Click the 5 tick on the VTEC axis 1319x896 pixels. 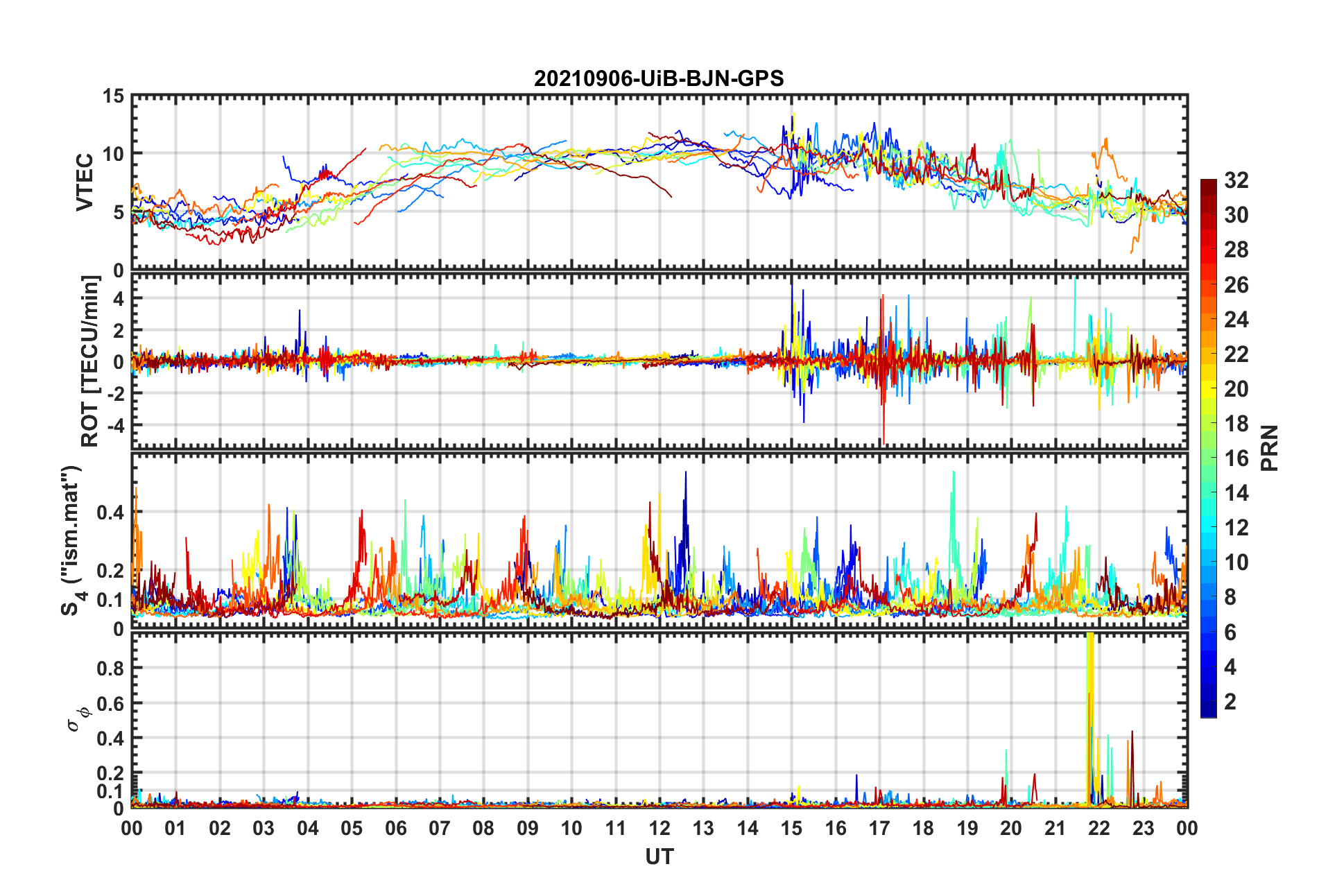point(119,212)
